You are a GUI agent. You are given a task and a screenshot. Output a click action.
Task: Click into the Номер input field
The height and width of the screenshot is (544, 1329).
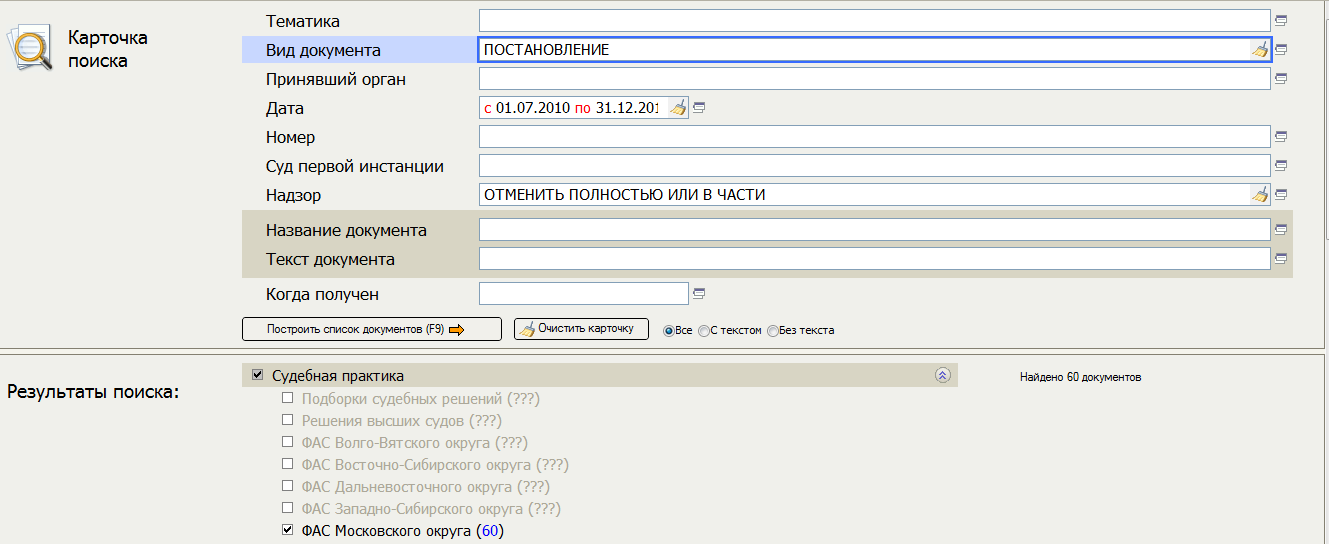(x=874, y=137)
